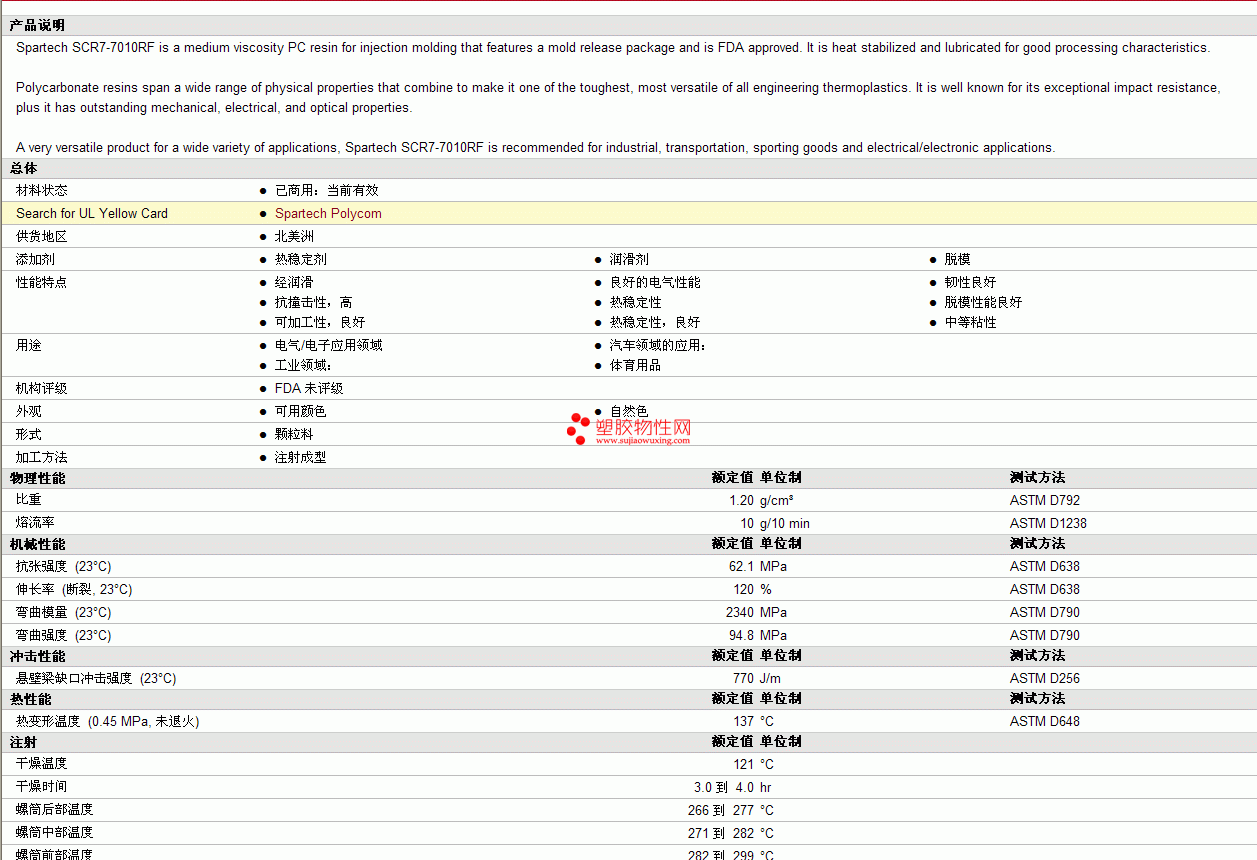
Task: Select the 螺筒后部温度 label
Action: click(55, 810)
